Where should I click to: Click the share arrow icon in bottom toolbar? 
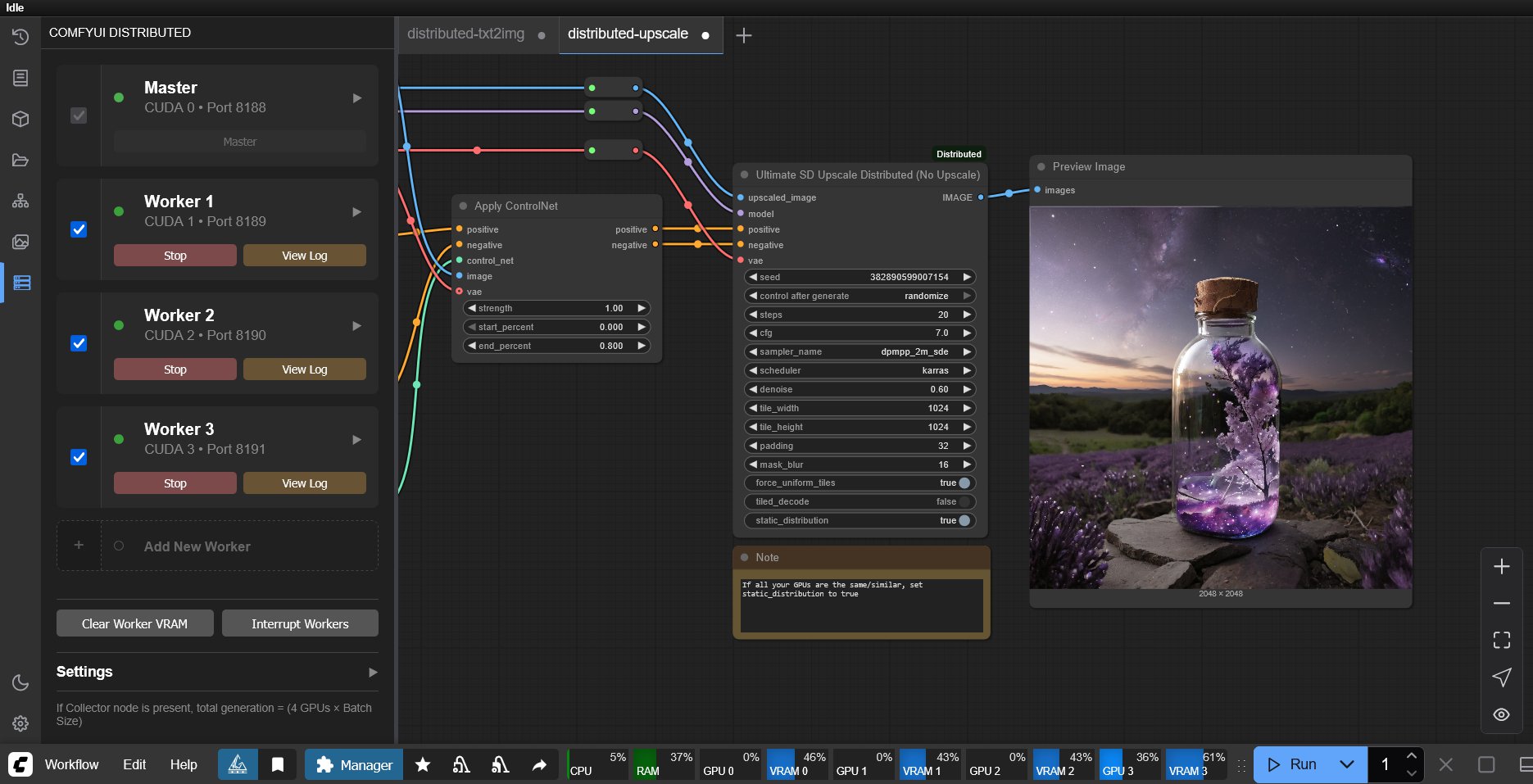point(538,764)
